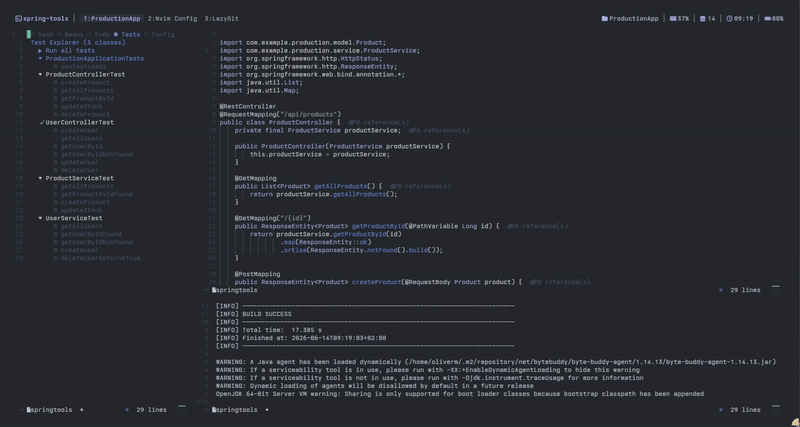Viewport: 800px width, 427px height.
Task: Switch to tmux window 3:LazyGit
Action: tap(221, 19)
